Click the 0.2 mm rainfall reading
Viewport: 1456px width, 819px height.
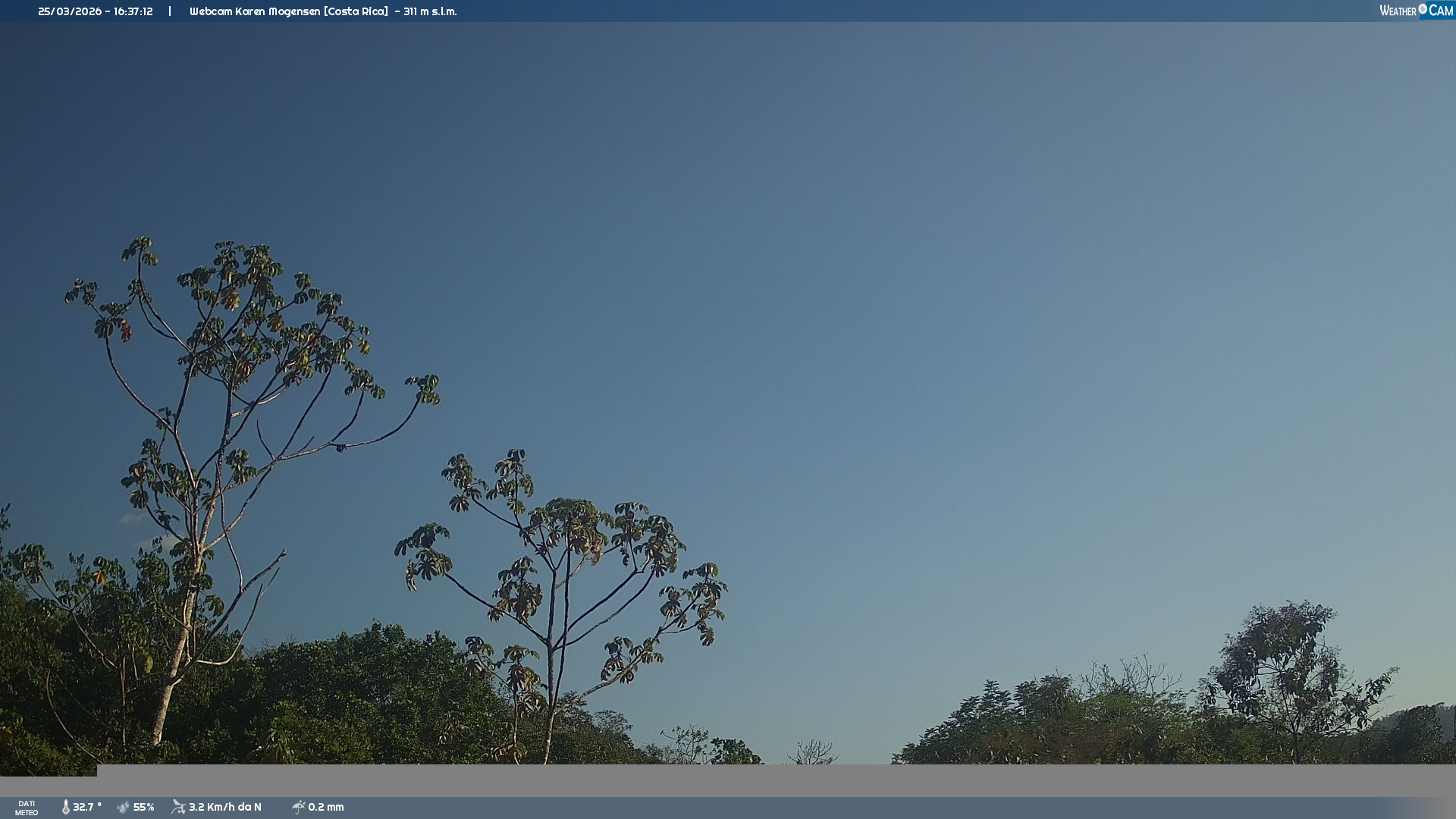[x=326, y=807]
